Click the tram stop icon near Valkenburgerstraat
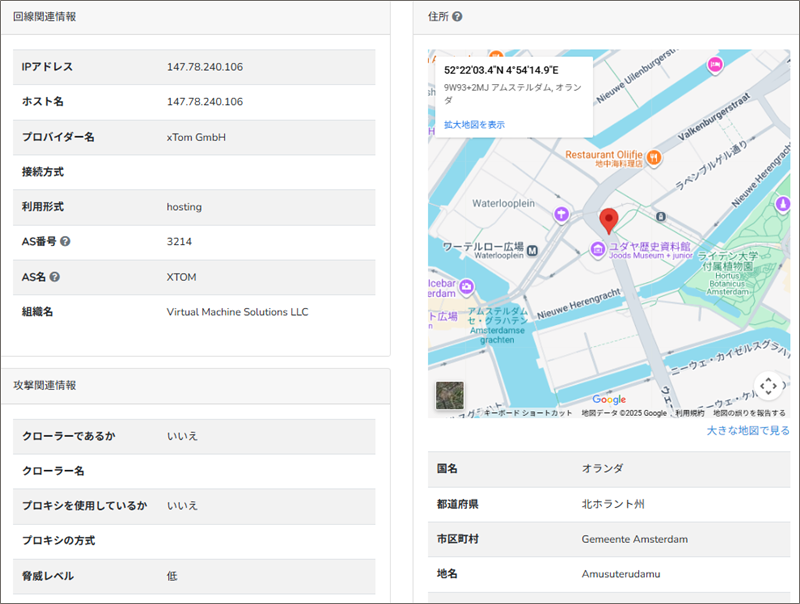This screenshot has width=800, height=604. point(660,215)
